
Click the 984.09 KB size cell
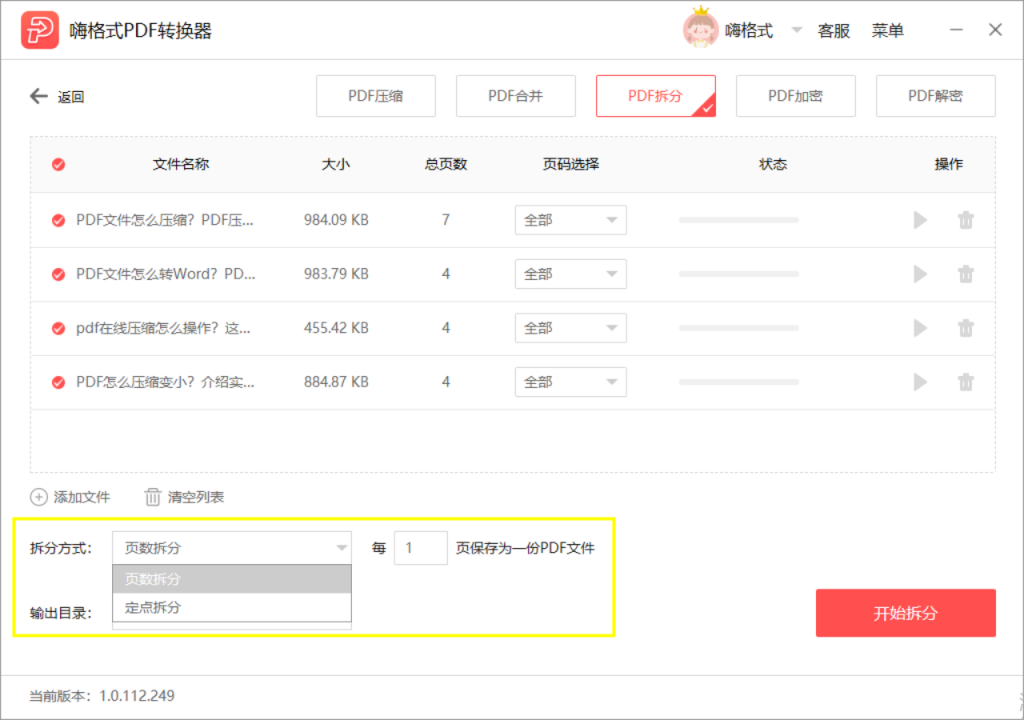click(336, 220)
